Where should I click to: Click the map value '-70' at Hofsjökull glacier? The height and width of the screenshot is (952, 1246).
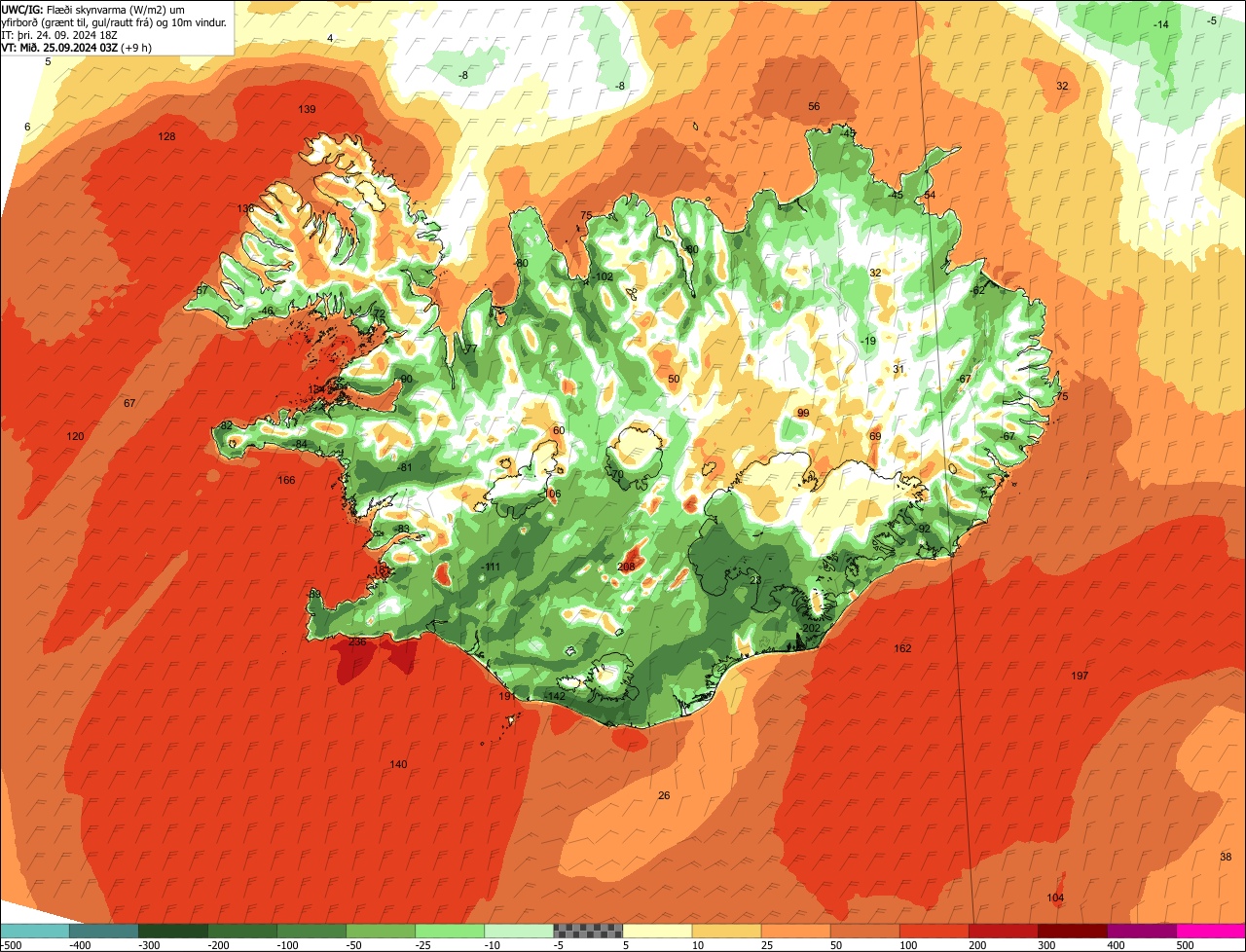coord(615,474)
